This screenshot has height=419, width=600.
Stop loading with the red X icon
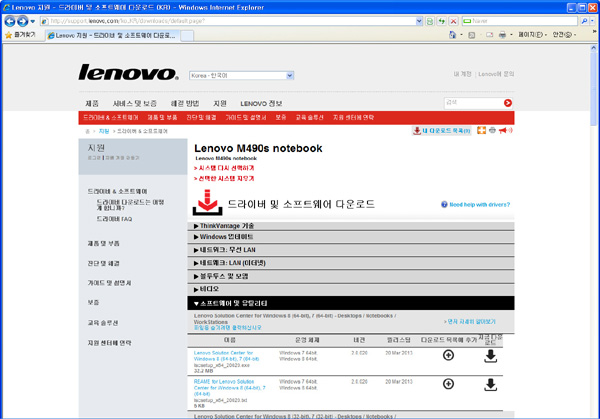[x=453, y=21]
